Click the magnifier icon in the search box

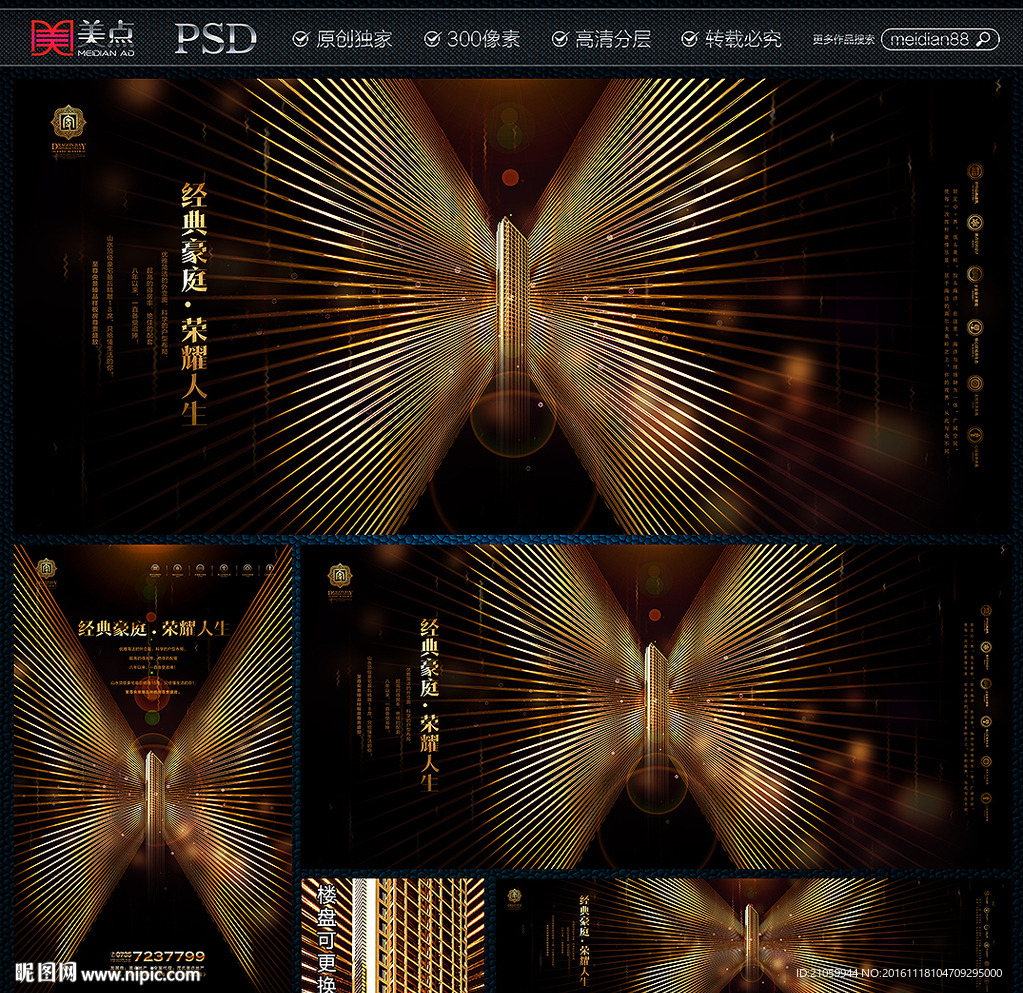click(983, 39)
